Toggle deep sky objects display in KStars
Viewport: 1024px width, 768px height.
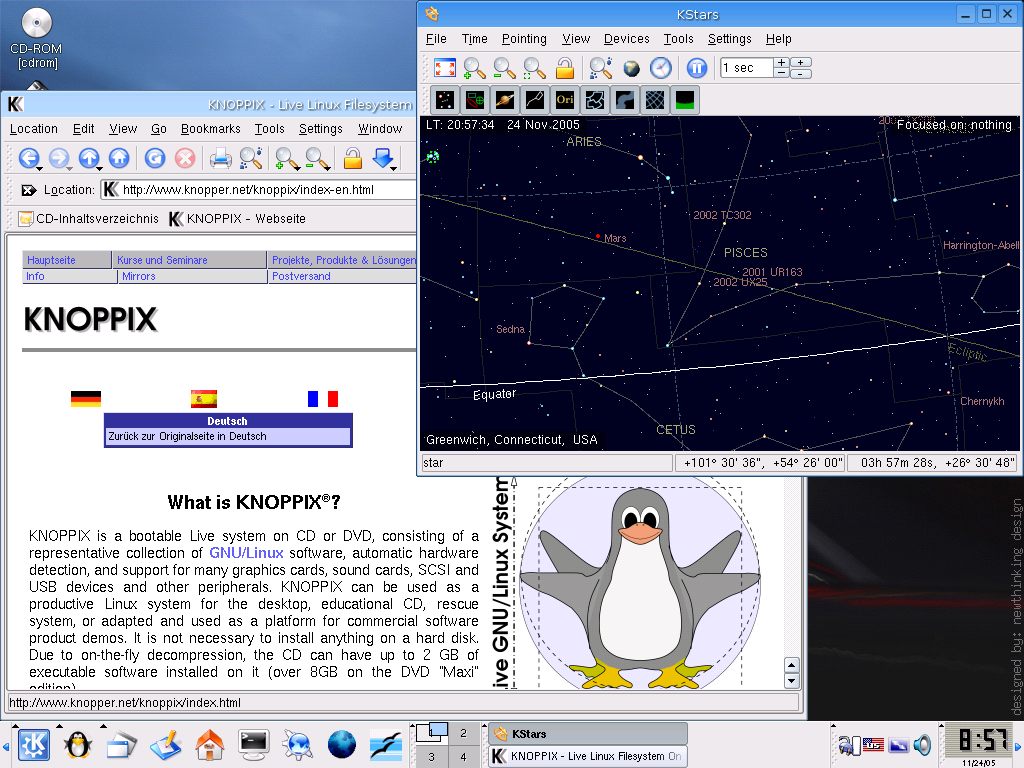[x=475, y=100]
